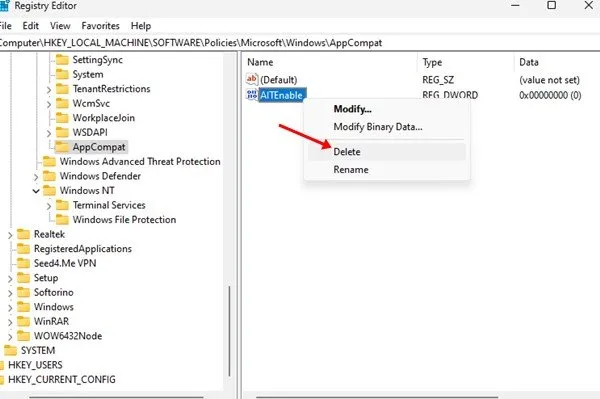The height and width of the screenshot is (399, 600).
Task: Choose Modify... from the context menu
Action: [x=386, y=109]
